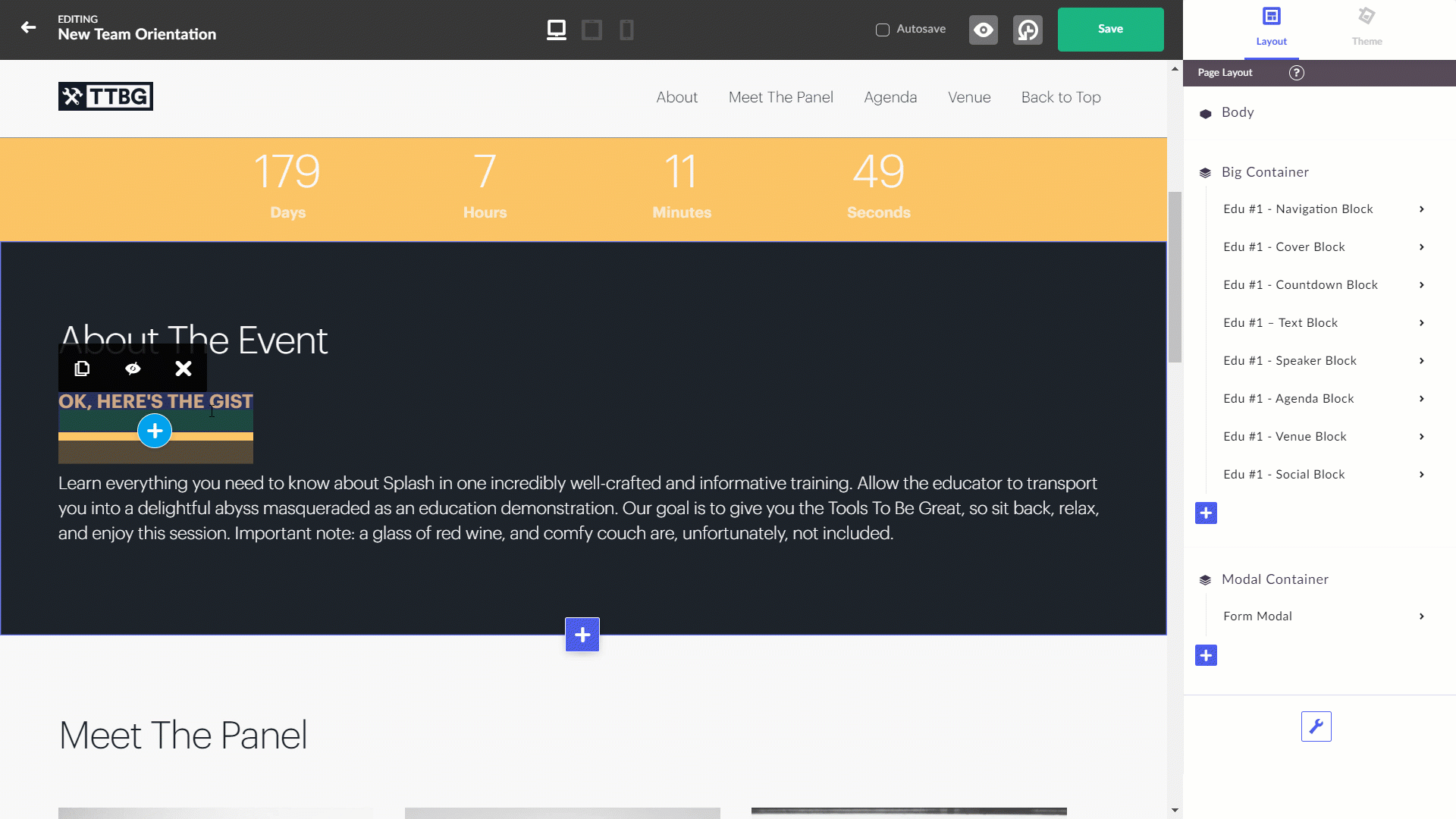The image size is (1456, 819).
Task: Click New Team Orientation page title
Action: click(x=137, y=34)
